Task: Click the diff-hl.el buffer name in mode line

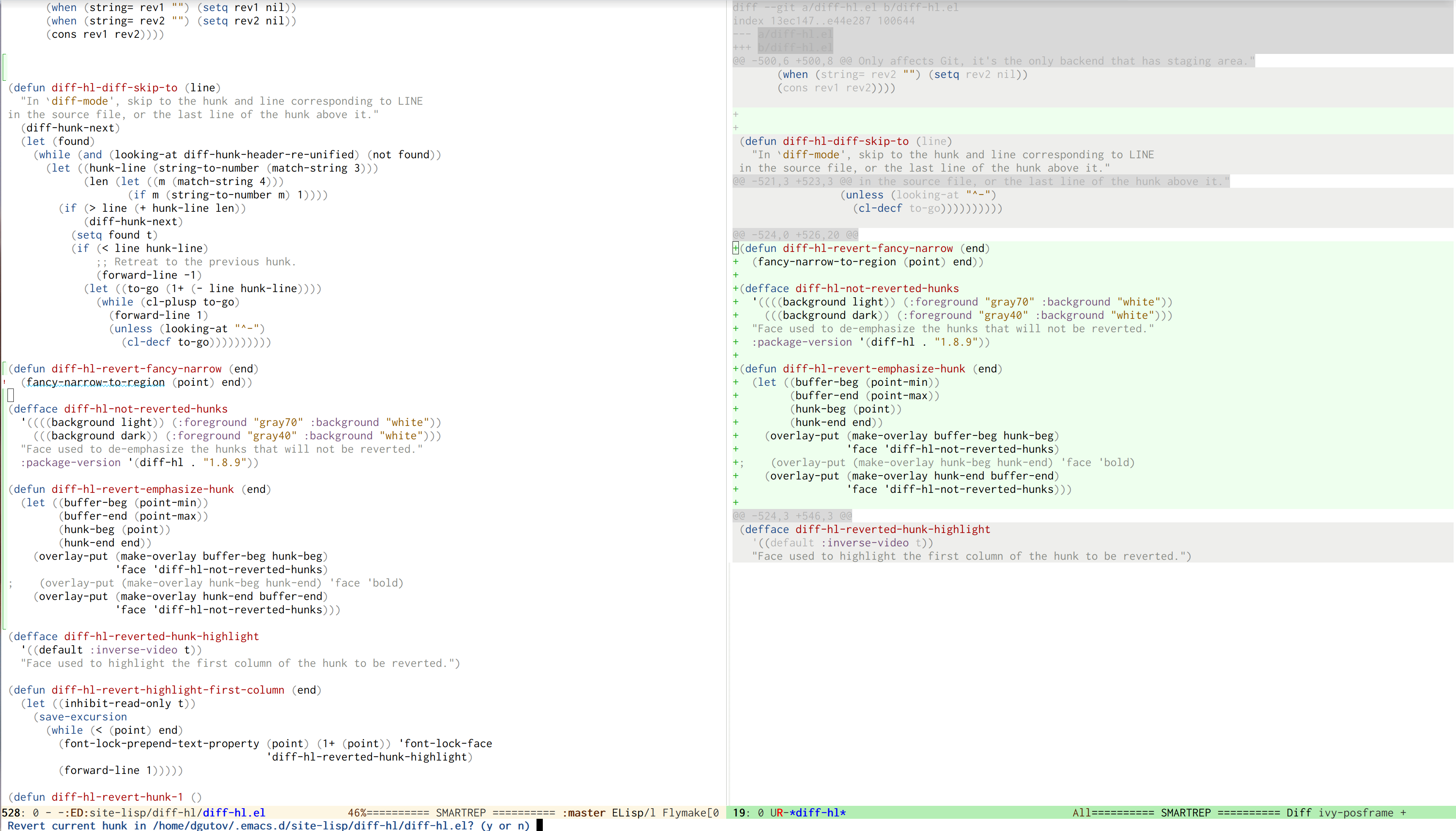Action: (x=234, y=812)
